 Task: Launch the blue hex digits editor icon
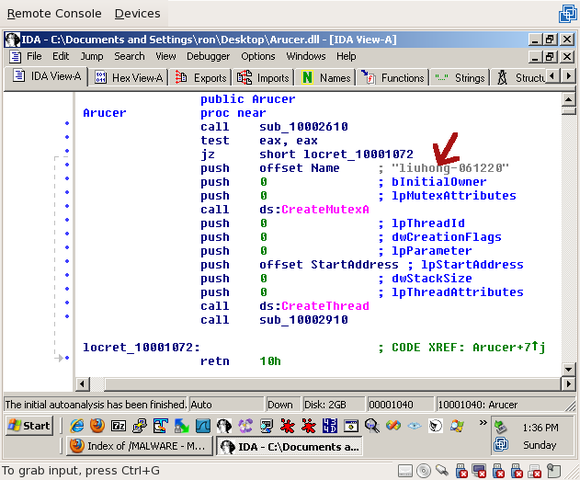click(x=330, y=426)
